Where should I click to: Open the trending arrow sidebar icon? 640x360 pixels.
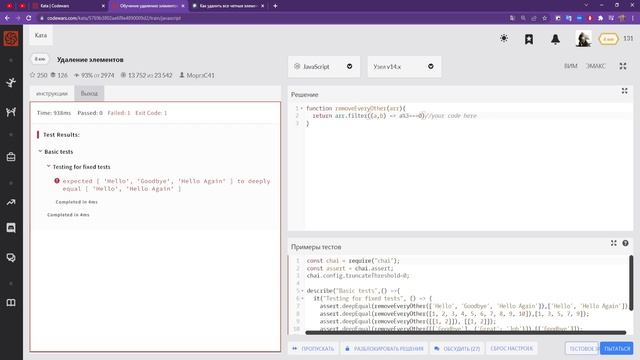pos(11,202)
